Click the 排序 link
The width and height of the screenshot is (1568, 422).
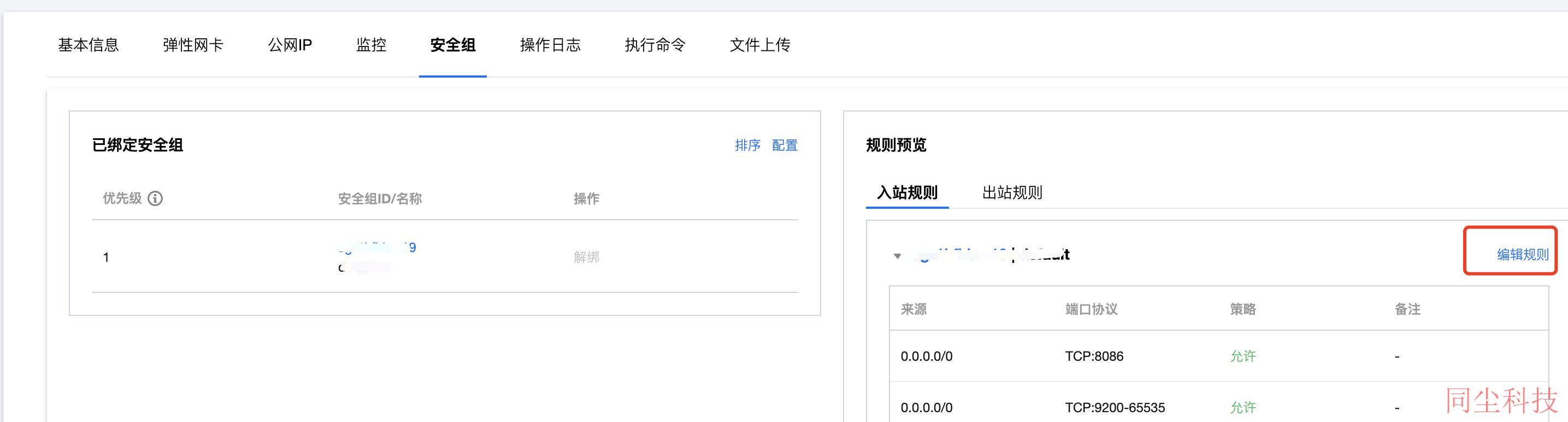747,145
